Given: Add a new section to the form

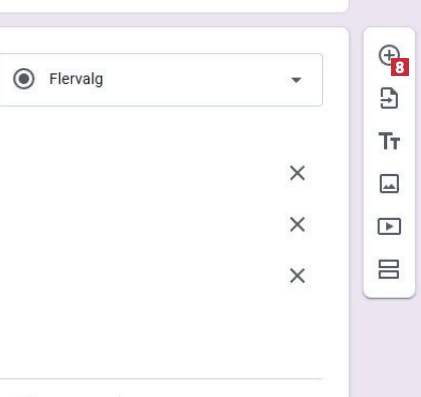Looking at the screenshot, I should [x=389, y=269].
